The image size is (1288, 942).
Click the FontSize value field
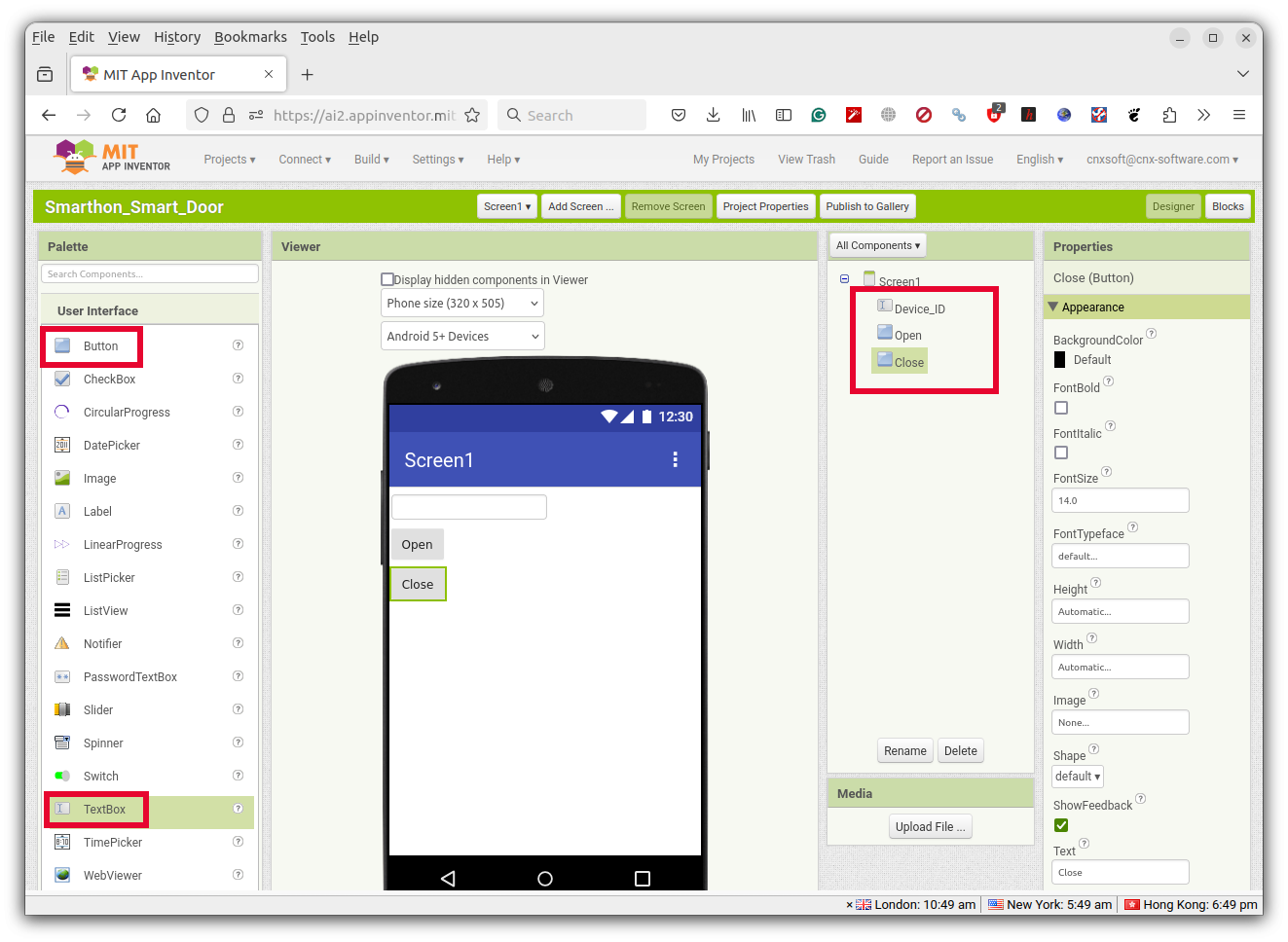point(1121,500)
